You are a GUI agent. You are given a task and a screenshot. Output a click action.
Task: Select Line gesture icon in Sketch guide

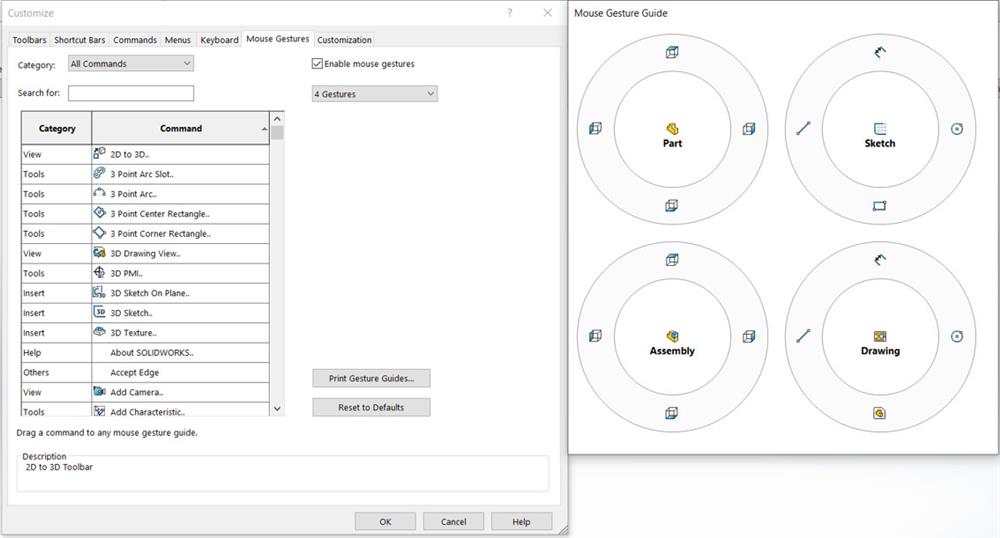click(x=803, y=129)
